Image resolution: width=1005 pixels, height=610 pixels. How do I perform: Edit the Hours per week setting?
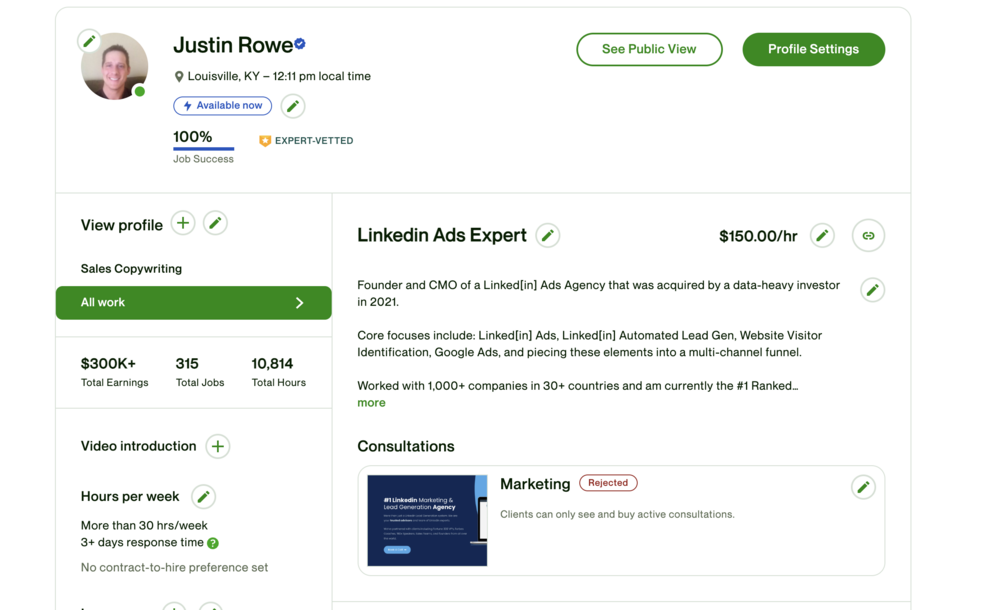tap(203, 496)
